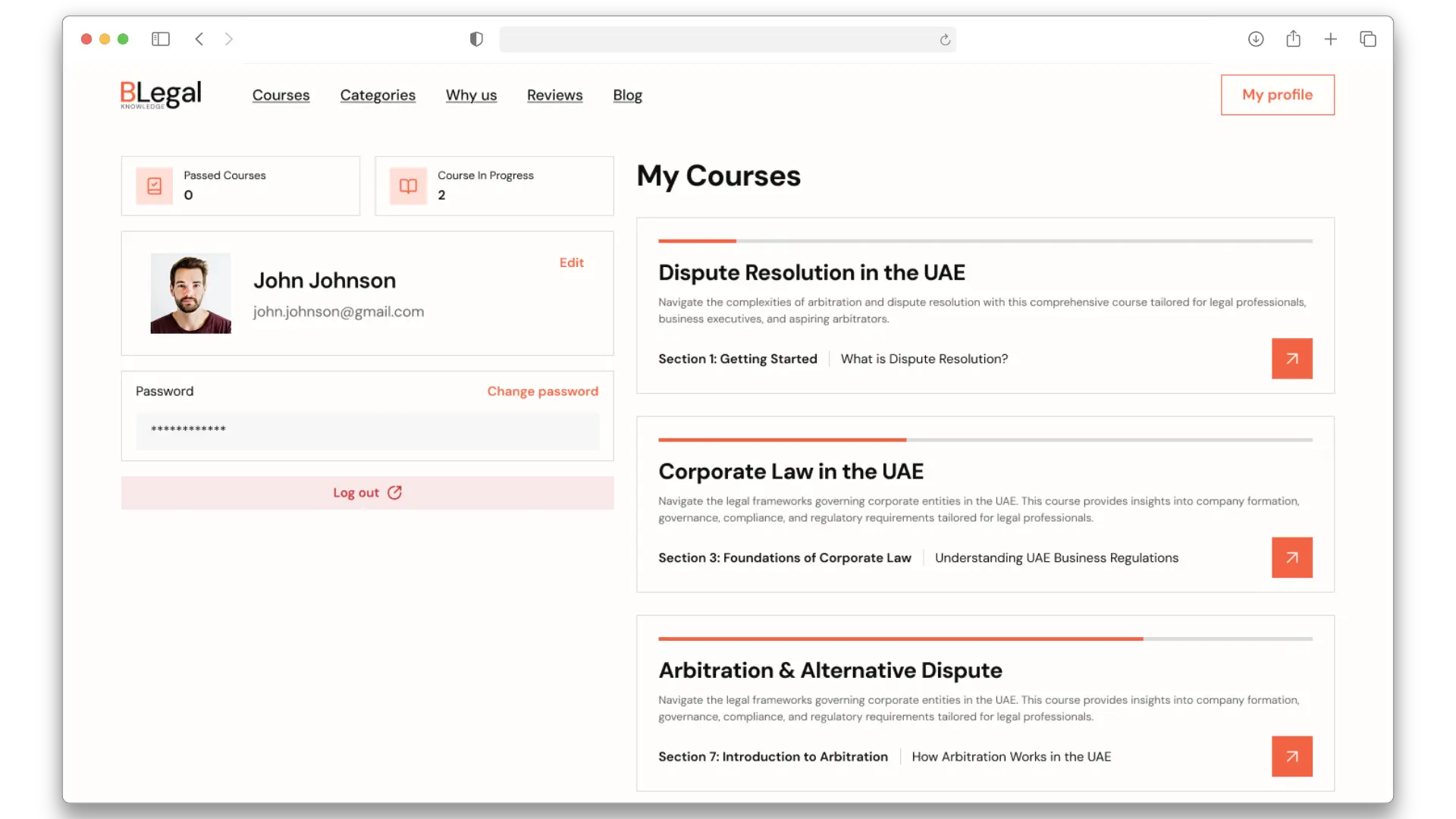Viewport: 1456px width, 819px height.
Task: Click the Corporate Law progress bar
Action: [x=984, y=440]
